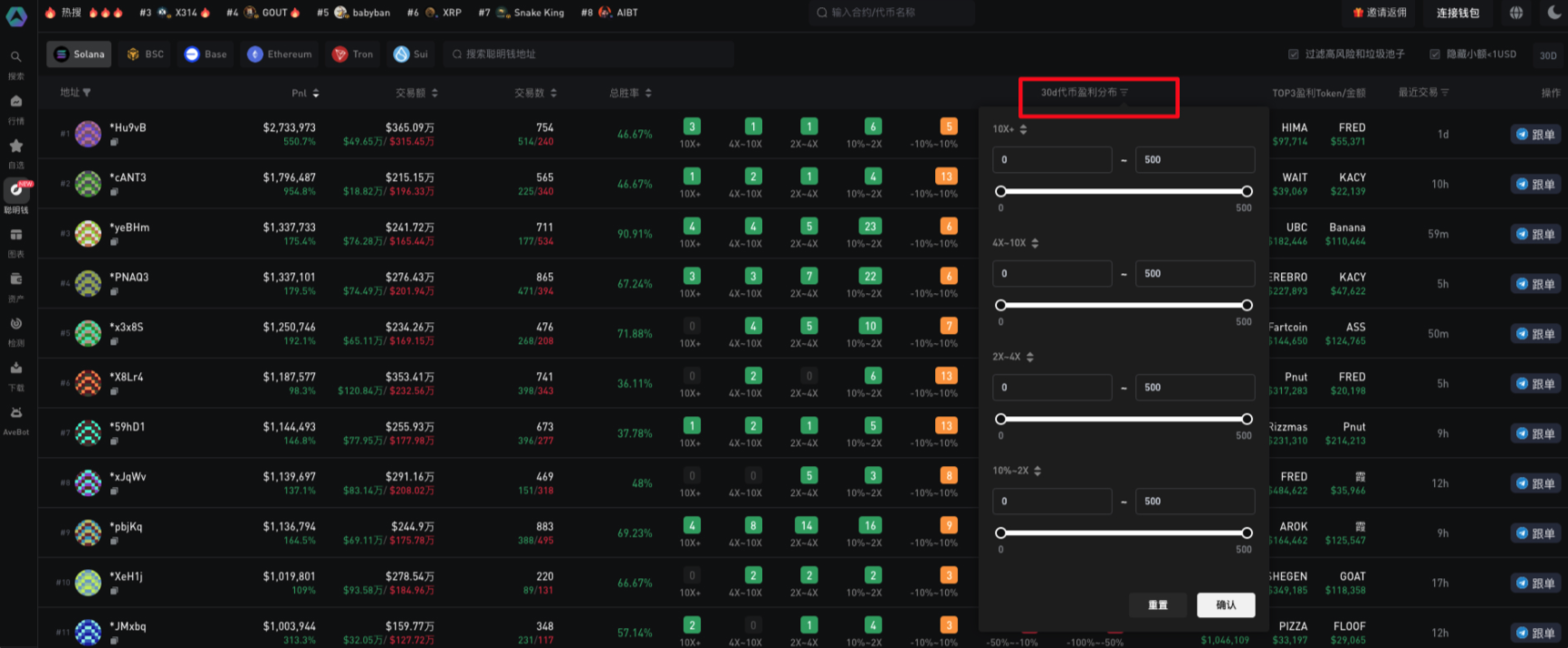This screenshot has height=648, width=1568.
Task: Select the BSC chain tab
Action: coord(146,54)
